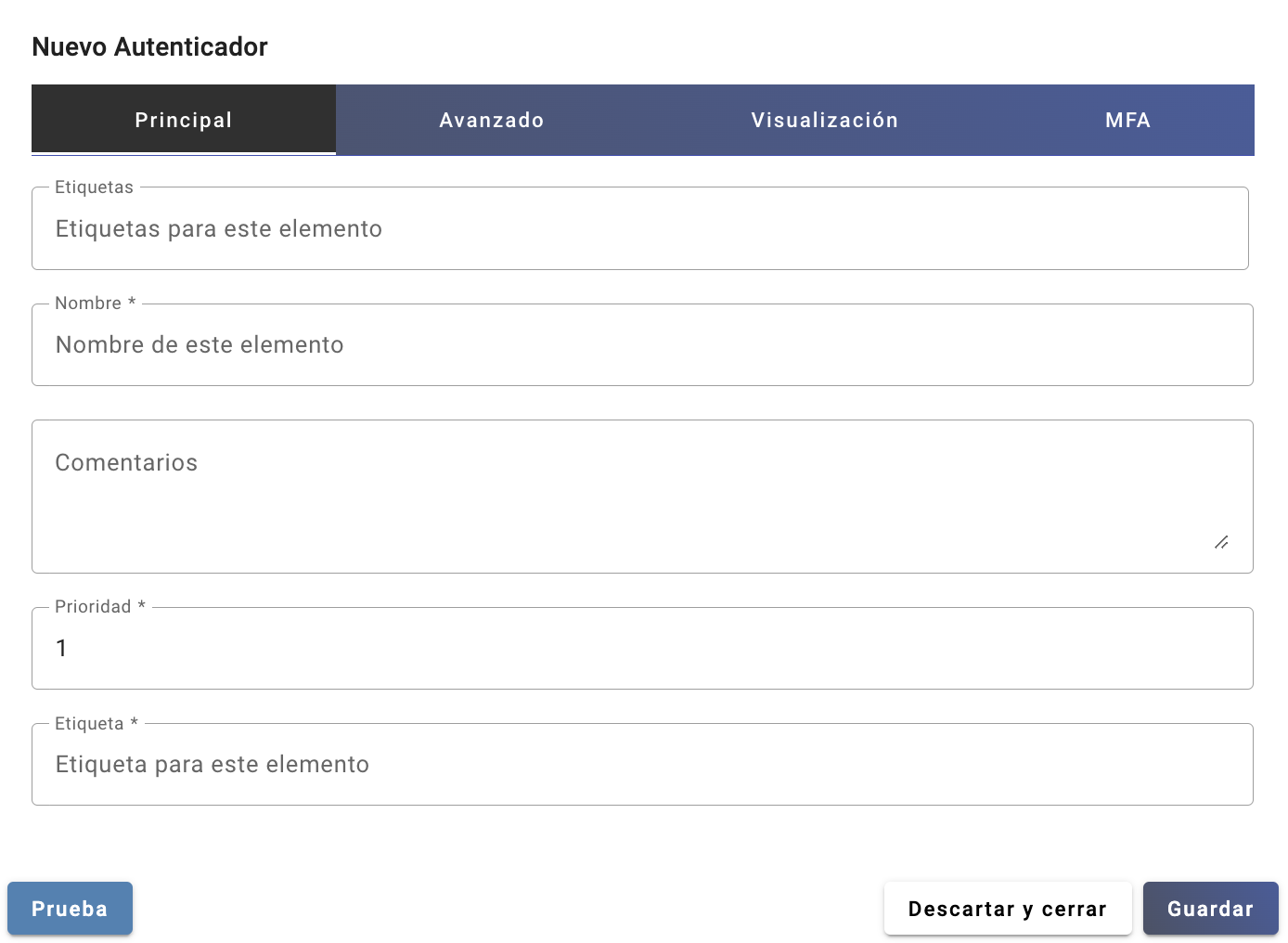Click the floating Etiquetas field label
Image resolution: width=1288 pixels, height=943 pixels.
coord(94,187)
